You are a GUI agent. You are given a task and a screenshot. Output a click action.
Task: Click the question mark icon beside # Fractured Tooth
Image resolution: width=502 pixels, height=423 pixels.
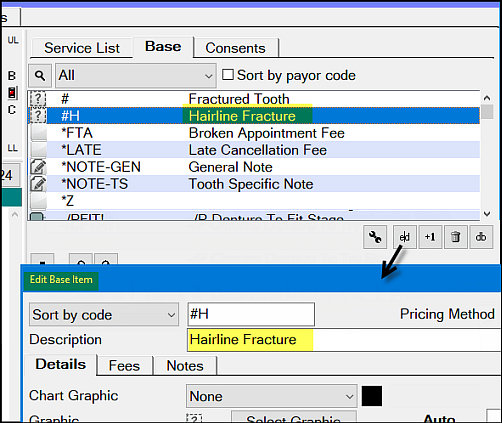pos(38,99)
